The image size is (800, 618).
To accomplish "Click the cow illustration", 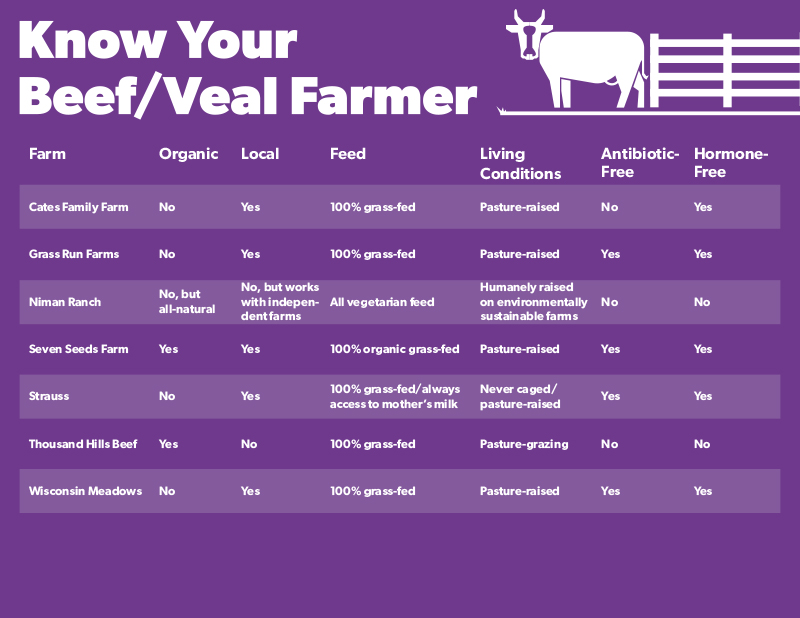I will coord(578,62).
